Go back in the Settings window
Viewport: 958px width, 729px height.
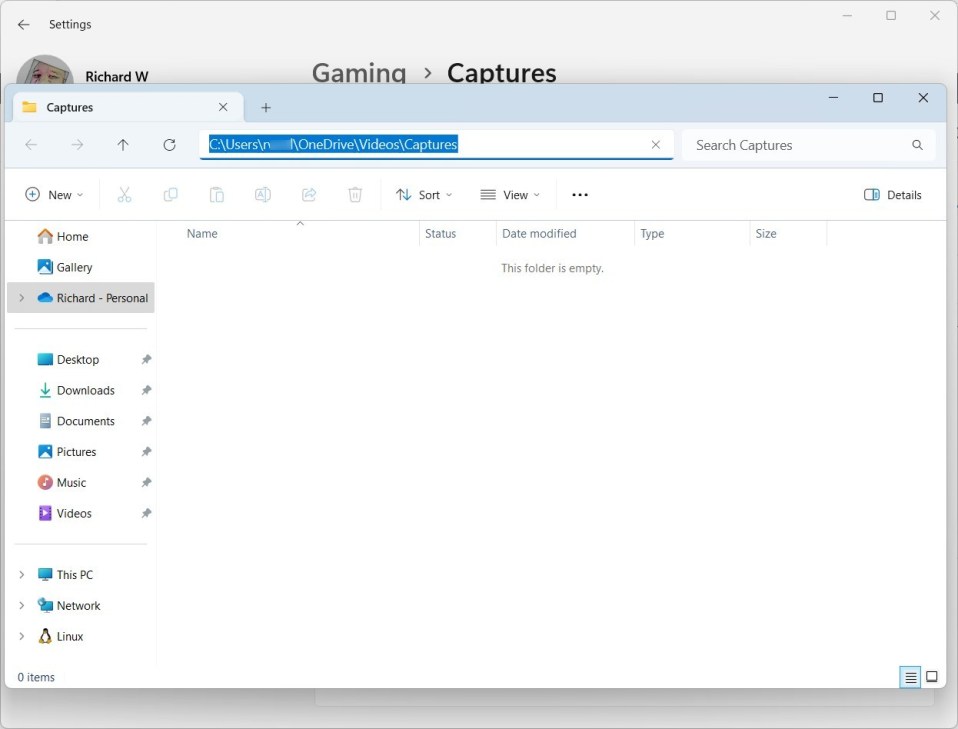click(x=24, y=24)
